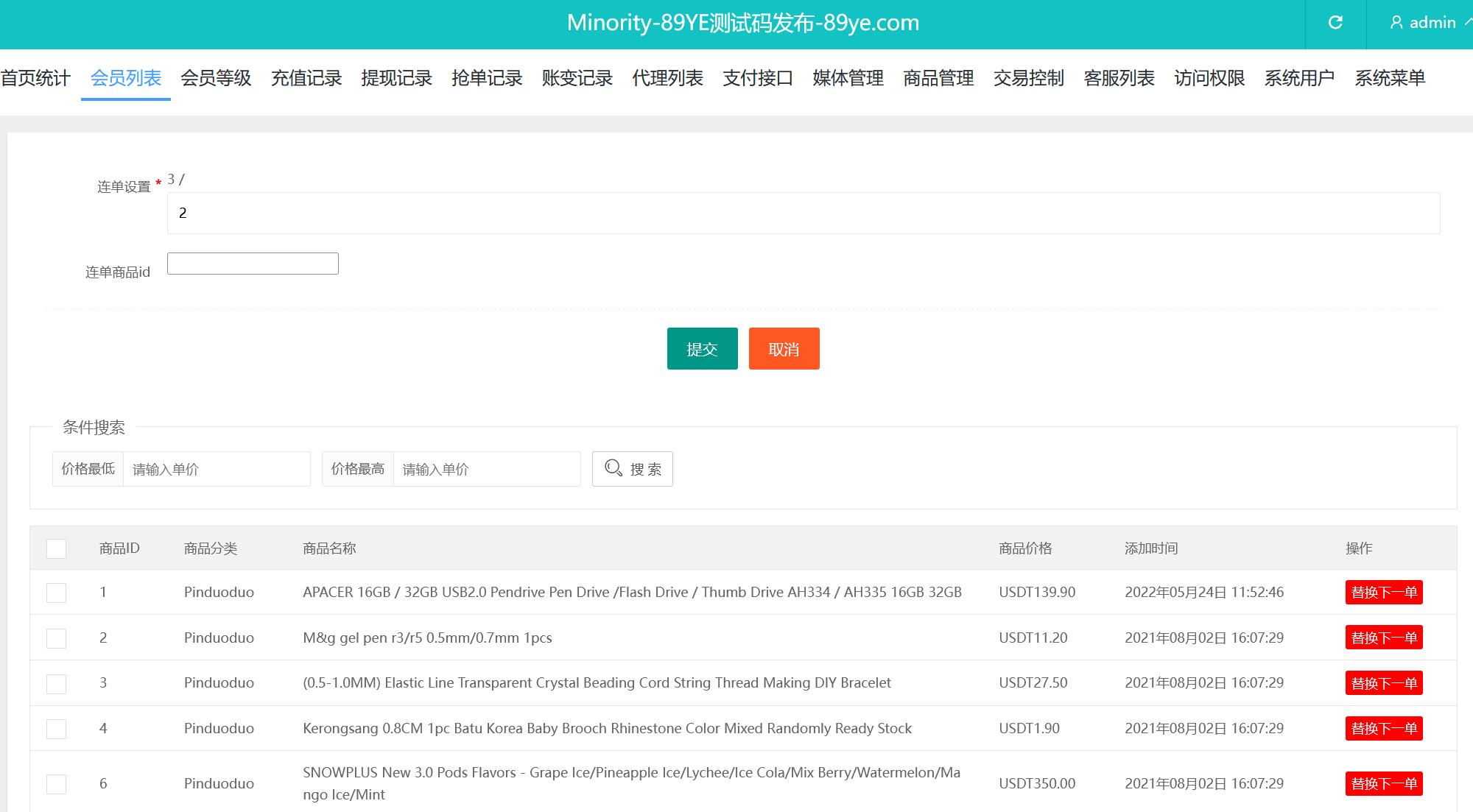
Task: Toggle the select-all checkbox in table header
Action: pos(56,548)
